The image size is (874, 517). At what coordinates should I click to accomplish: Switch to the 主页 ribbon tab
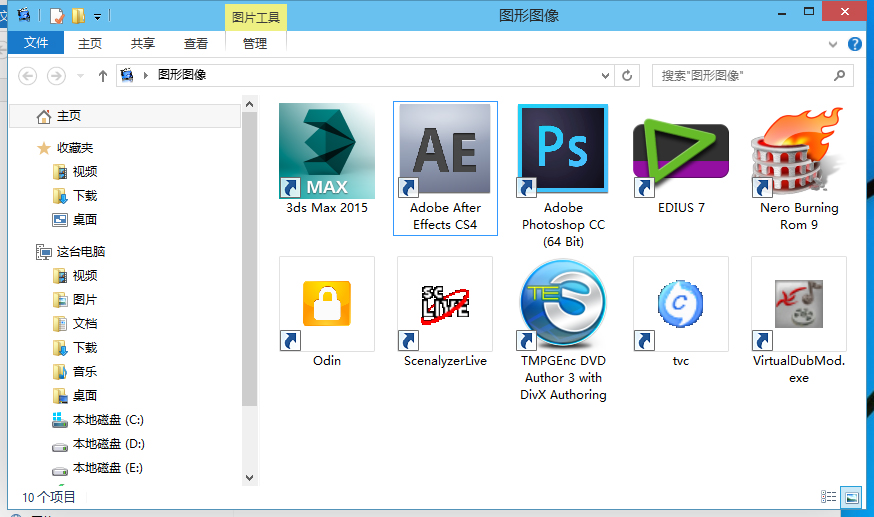click(x=90, y=43)
